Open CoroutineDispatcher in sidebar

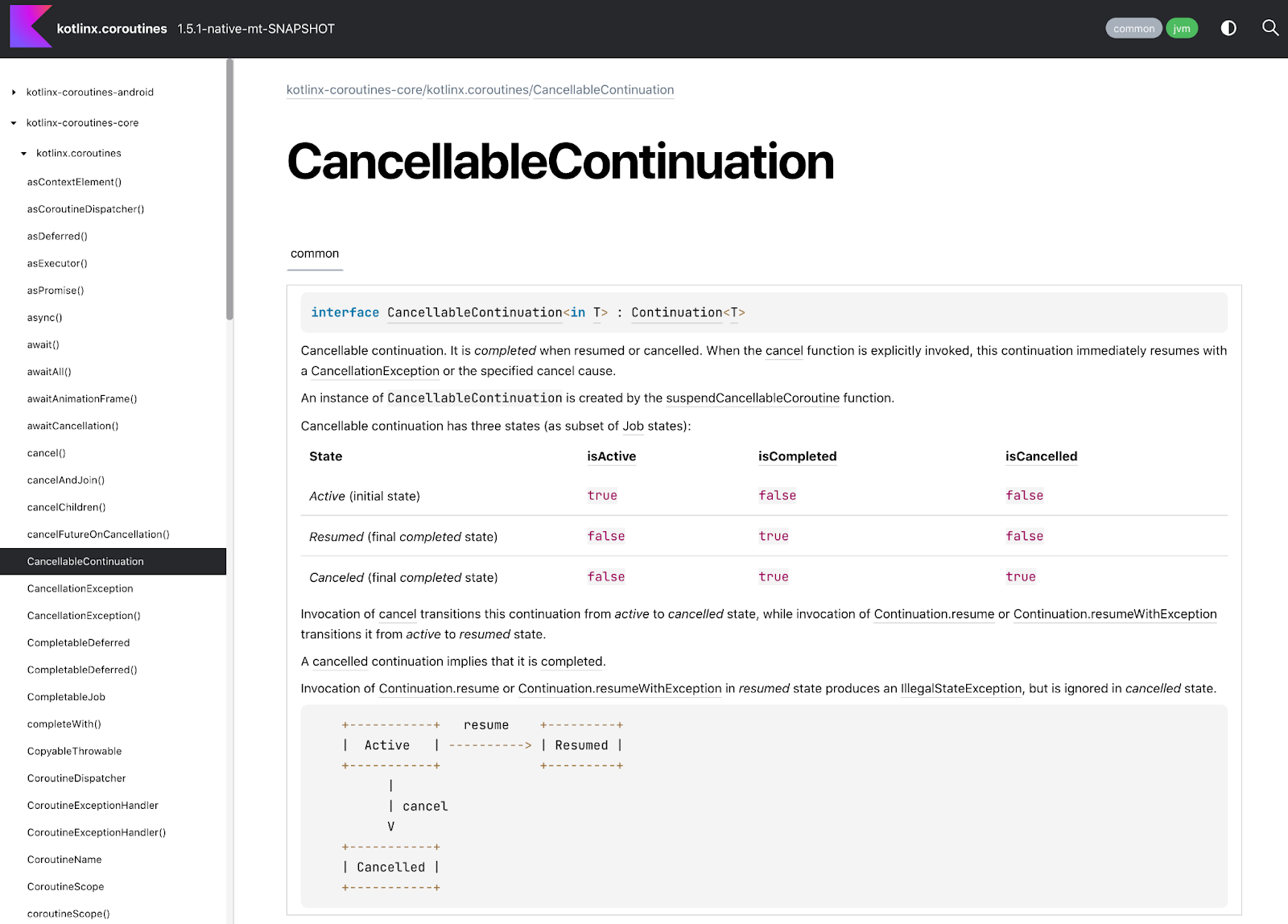[x=76, y=778]
